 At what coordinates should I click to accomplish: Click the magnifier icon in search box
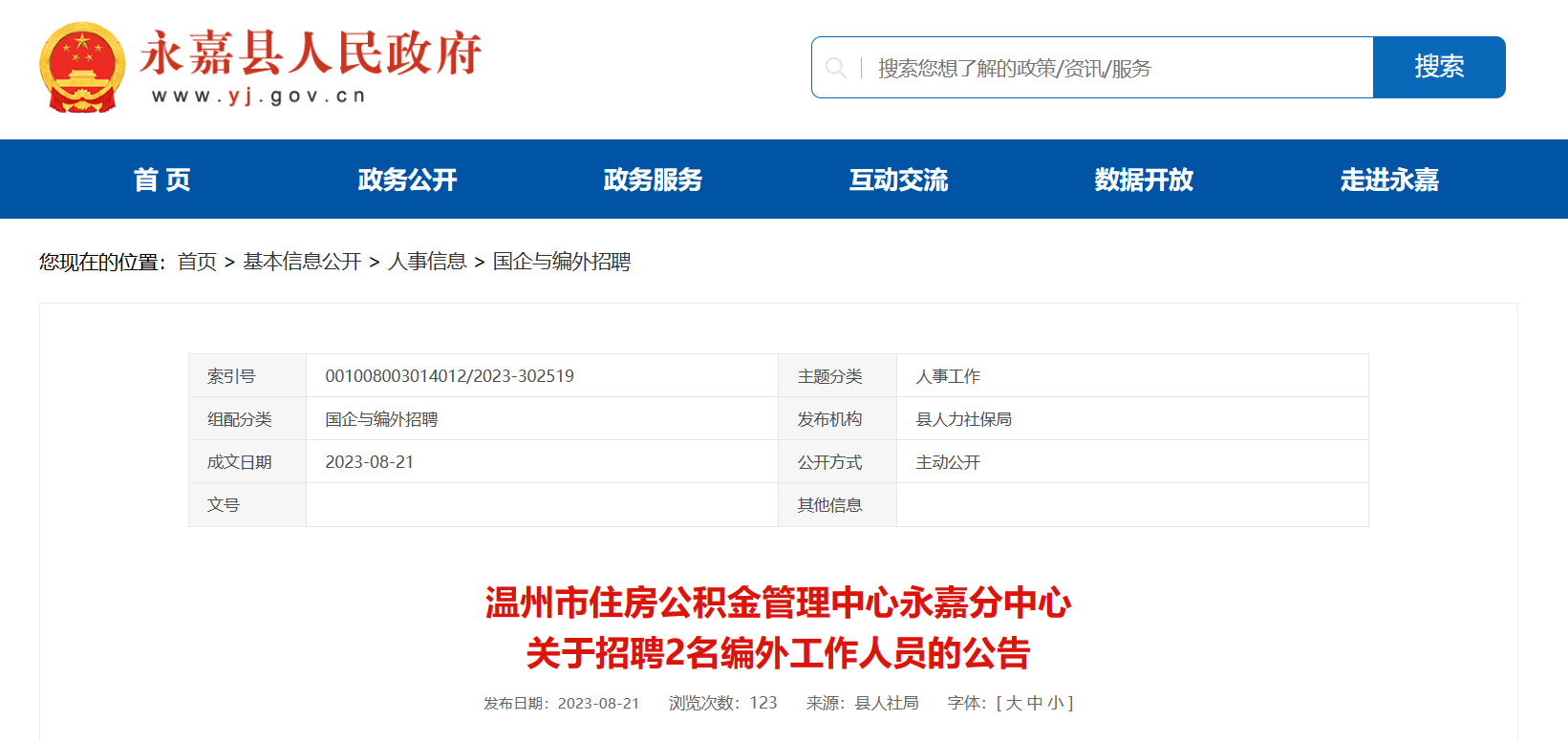point(836,68)
